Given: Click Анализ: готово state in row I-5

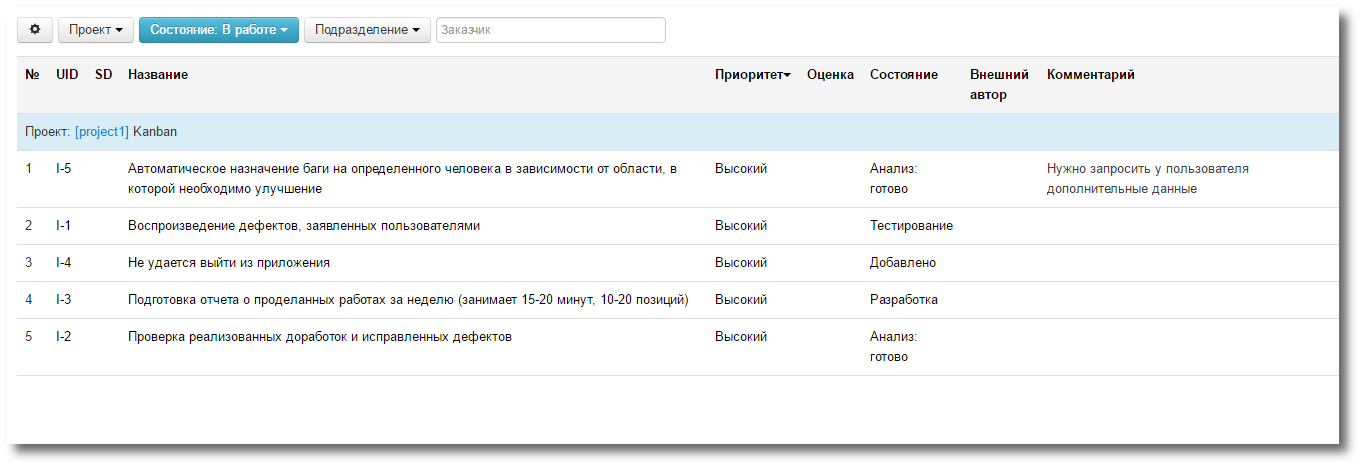Looking at the screenshot, I should coord(893,179).
